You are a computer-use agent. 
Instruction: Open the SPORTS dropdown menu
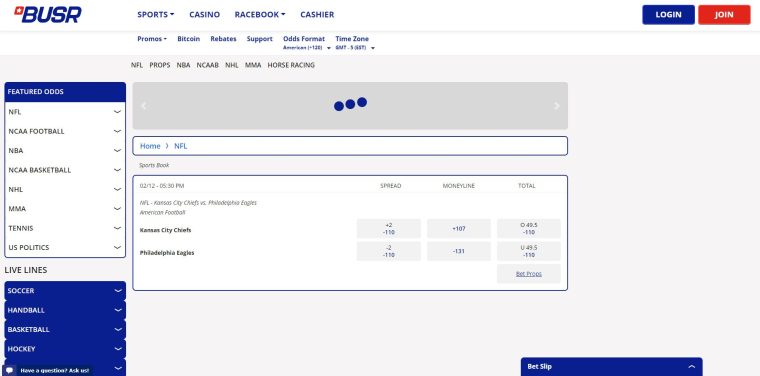click(x=156, y=15)
